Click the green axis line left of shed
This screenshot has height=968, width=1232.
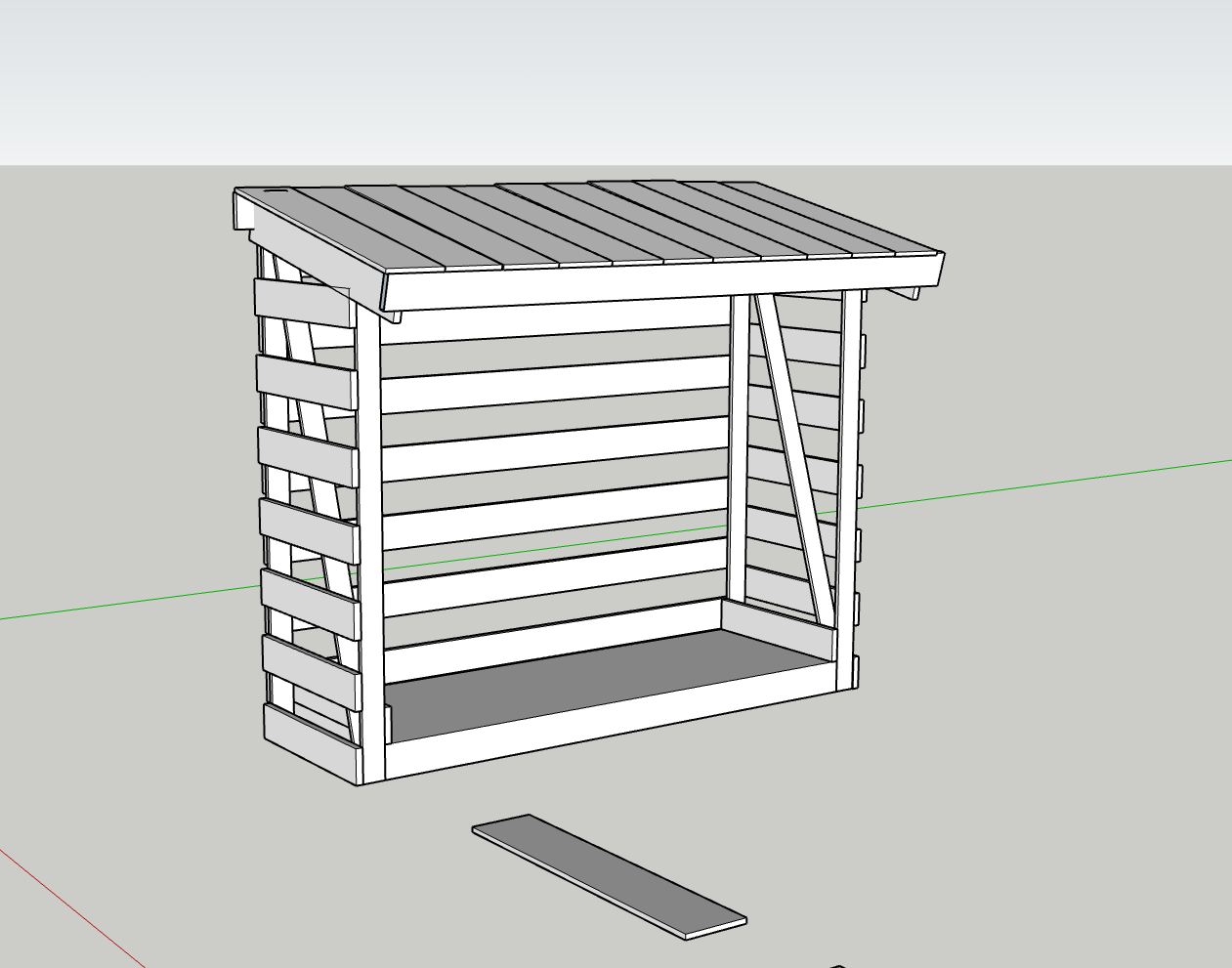point(127,603)
